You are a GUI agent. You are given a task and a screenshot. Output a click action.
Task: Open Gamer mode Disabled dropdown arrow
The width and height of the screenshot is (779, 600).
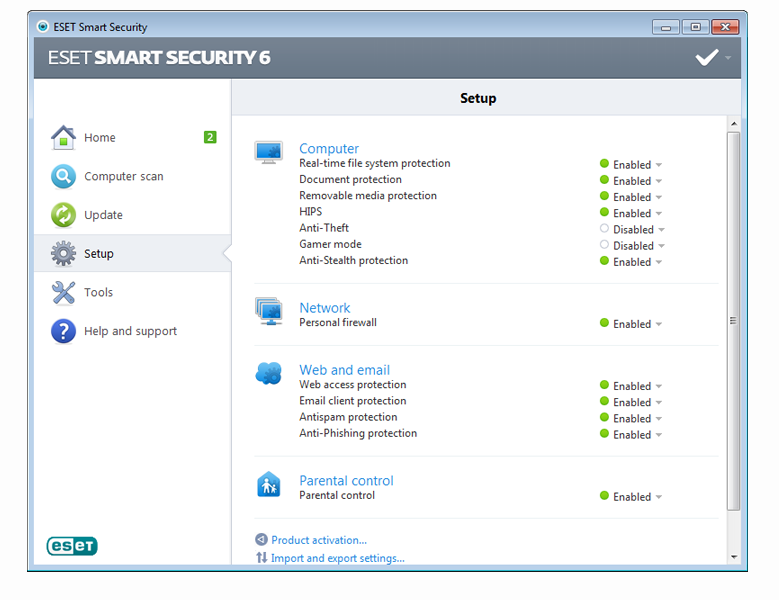662,246
